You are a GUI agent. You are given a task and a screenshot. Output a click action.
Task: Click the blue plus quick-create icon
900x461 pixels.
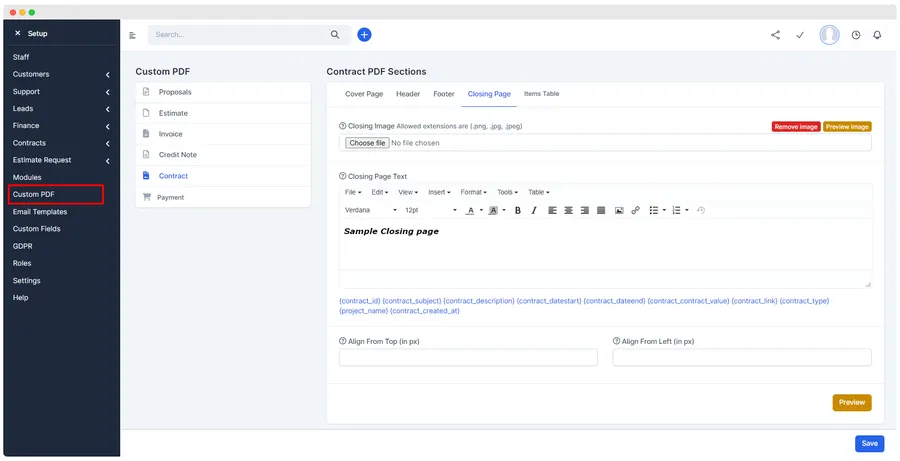coord(364,34)
